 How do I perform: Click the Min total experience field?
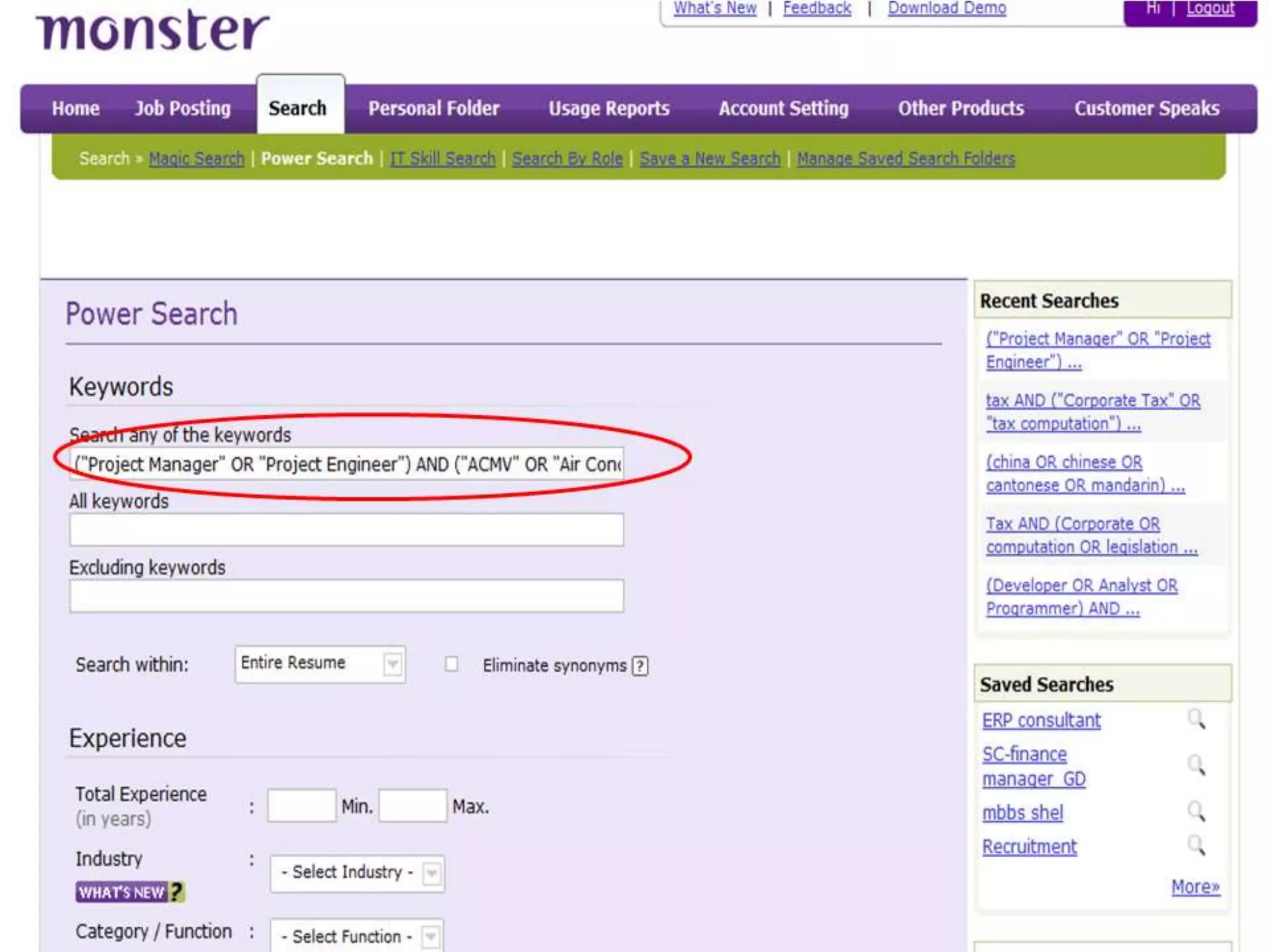pyautogui.click(x=301, y=806)
